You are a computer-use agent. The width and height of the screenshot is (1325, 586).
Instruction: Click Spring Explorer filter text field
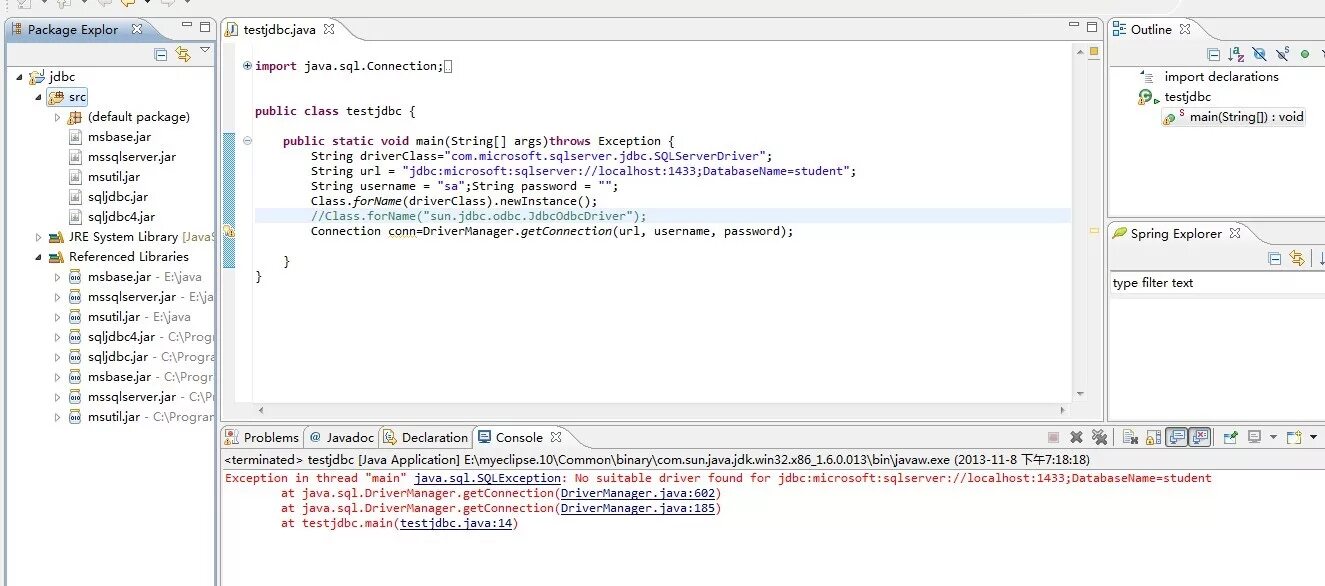(x=1217, y=283)
